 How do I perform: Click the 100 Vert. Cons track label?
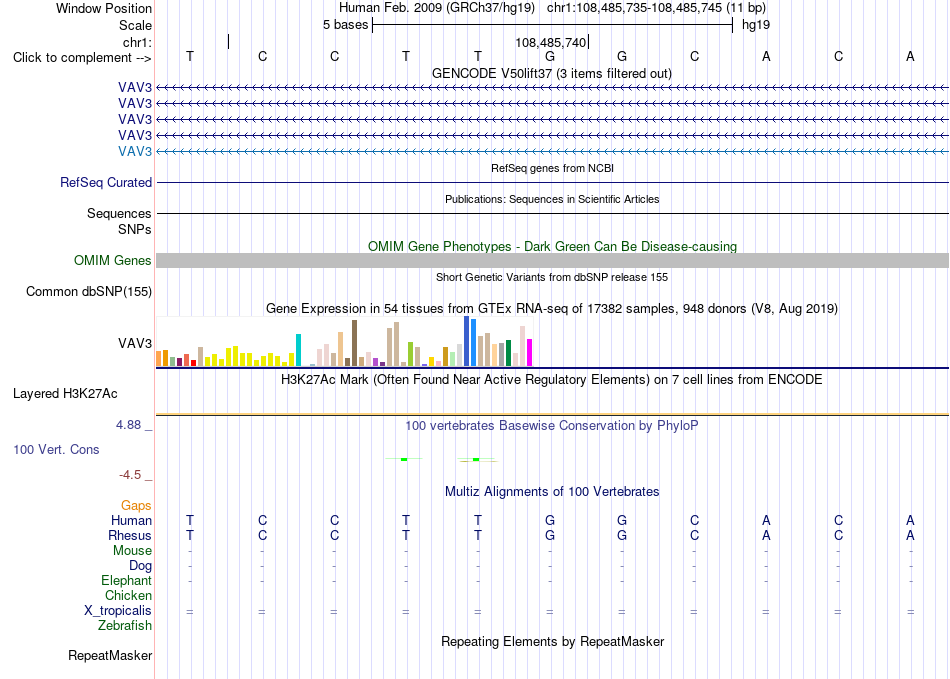56,449
